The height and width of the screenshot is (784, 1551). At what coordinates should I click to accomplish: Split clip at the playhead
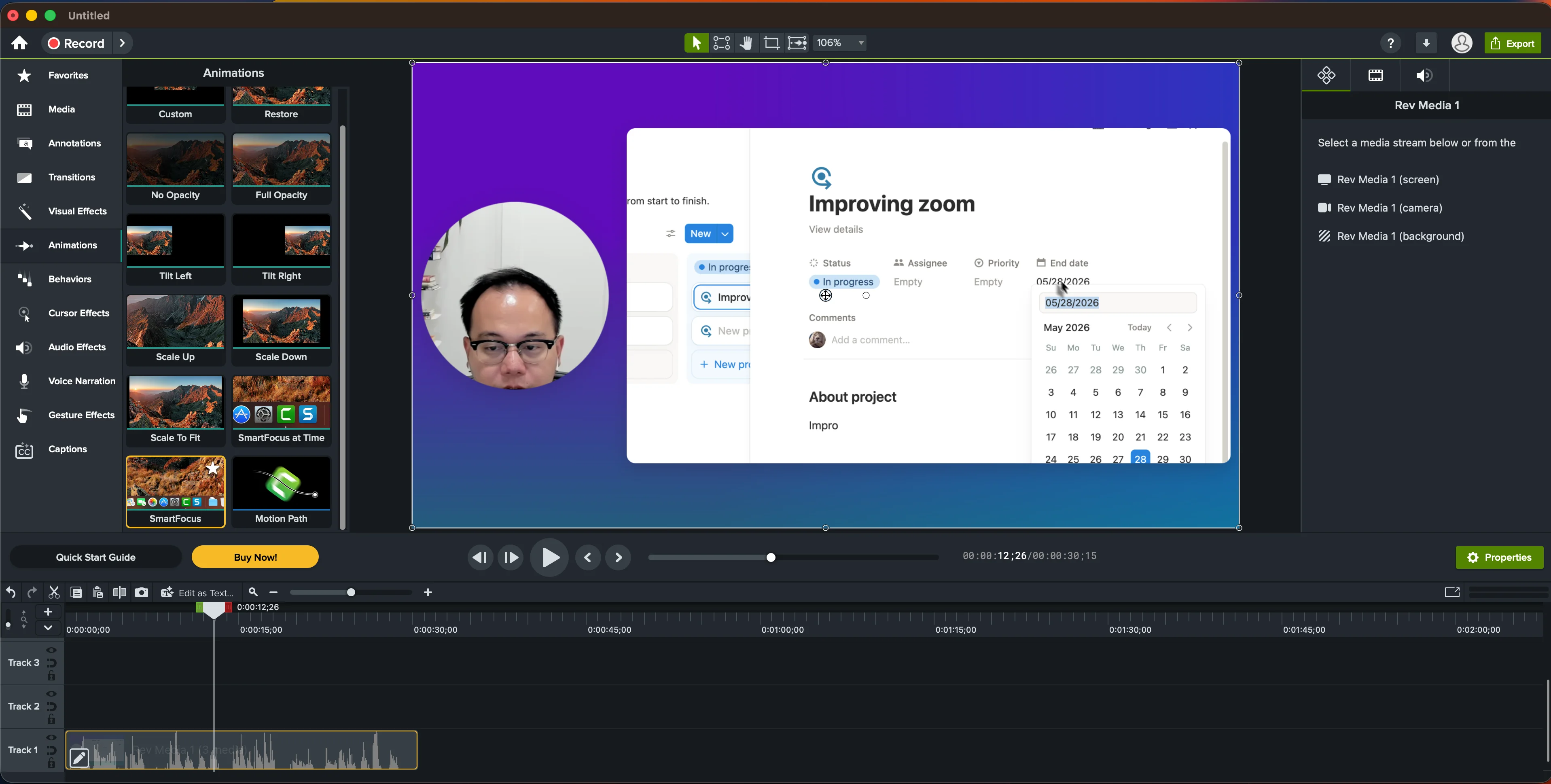tap(120, 593)
